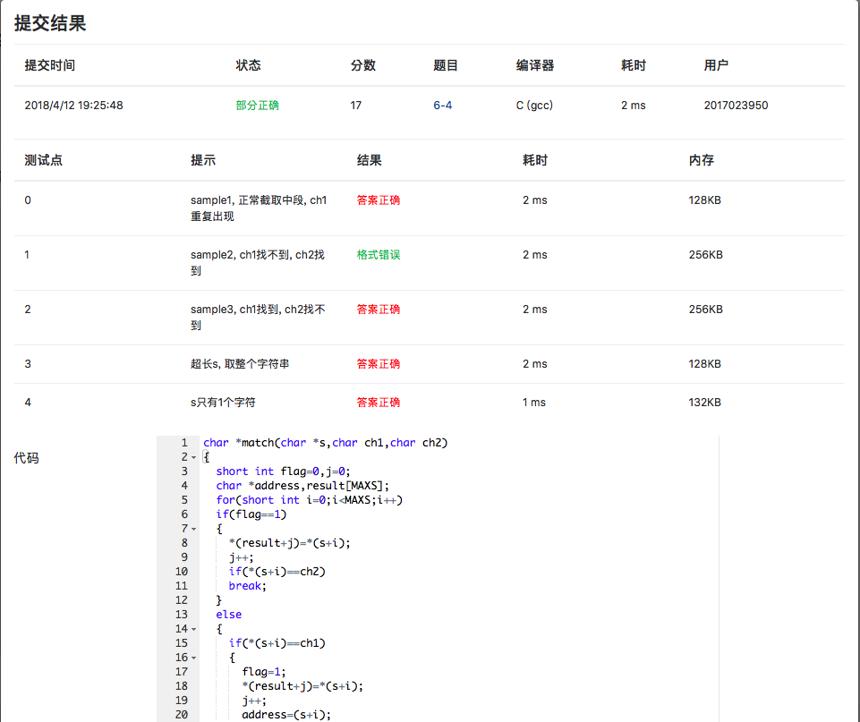Collapse code fold arrow at line 14
Viewport: 860px width, 722px height.
(x=194, y=629)
